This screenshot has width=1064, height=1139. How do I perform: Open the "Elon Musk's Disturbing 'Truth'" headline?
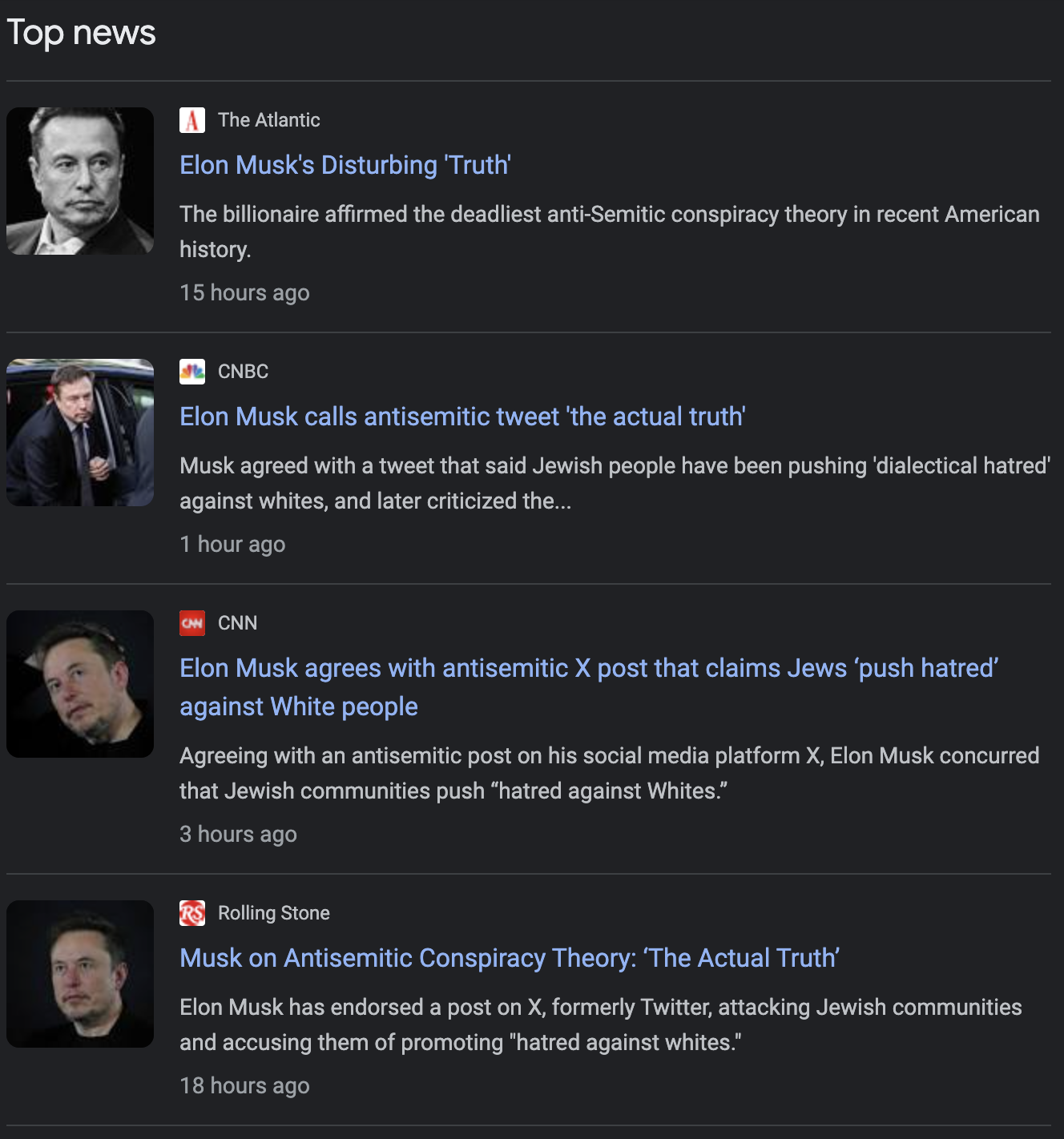(x=345, y=165)
